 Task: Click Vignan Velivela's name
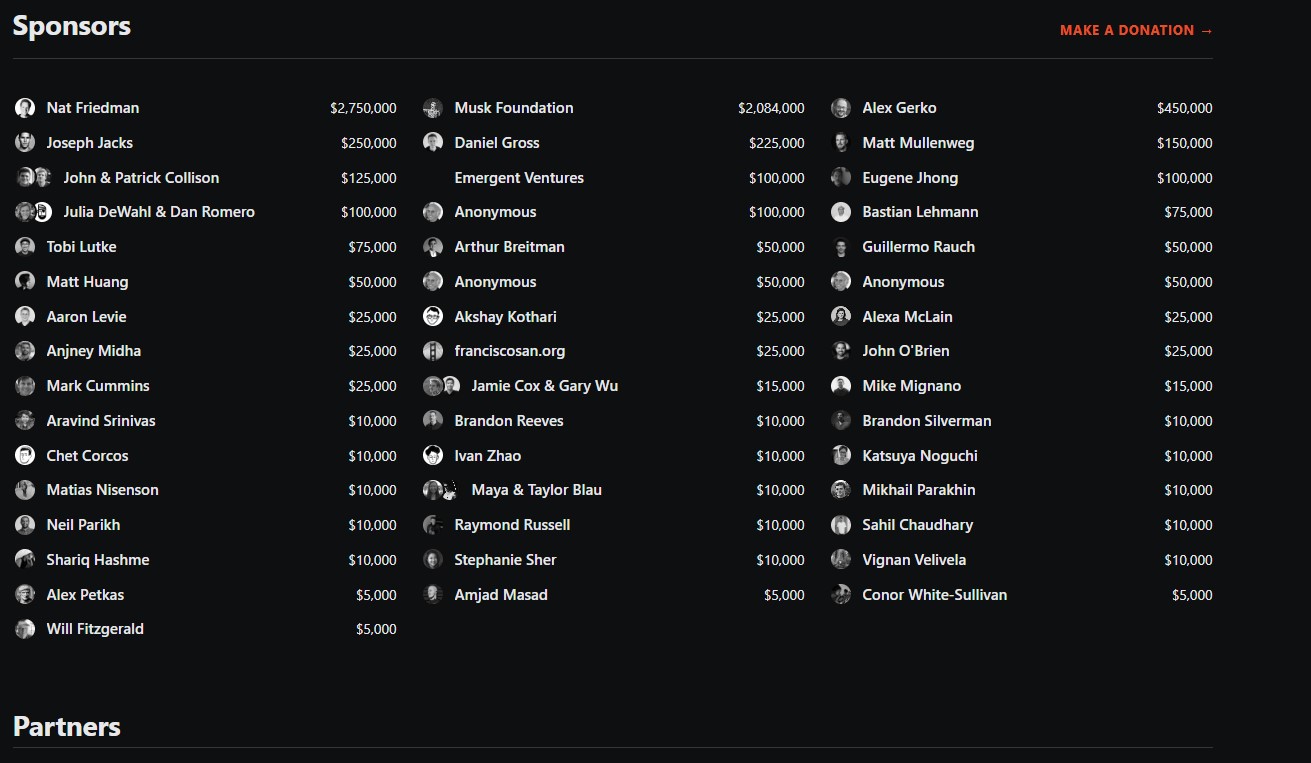(x=914, y=560)
